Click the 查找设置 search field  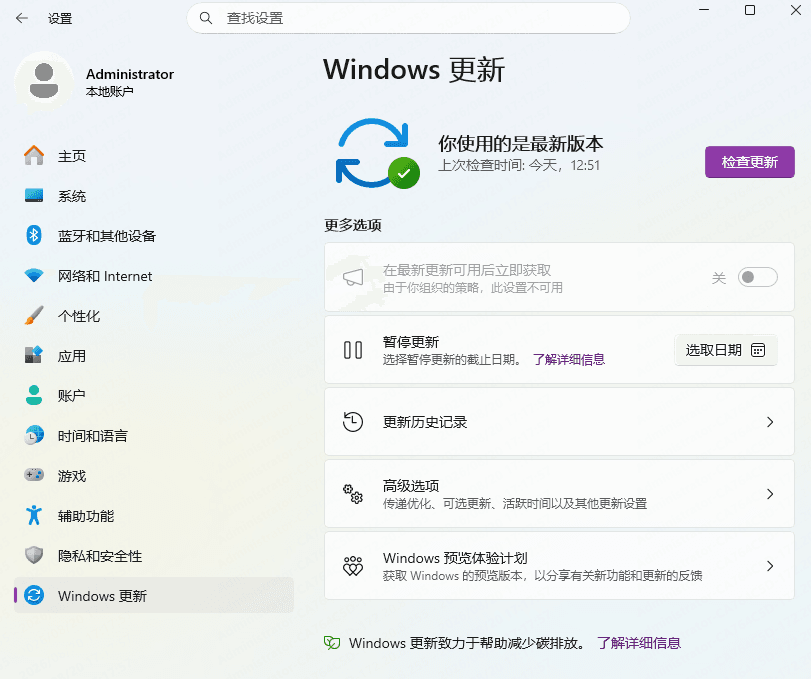pos(409,18)
